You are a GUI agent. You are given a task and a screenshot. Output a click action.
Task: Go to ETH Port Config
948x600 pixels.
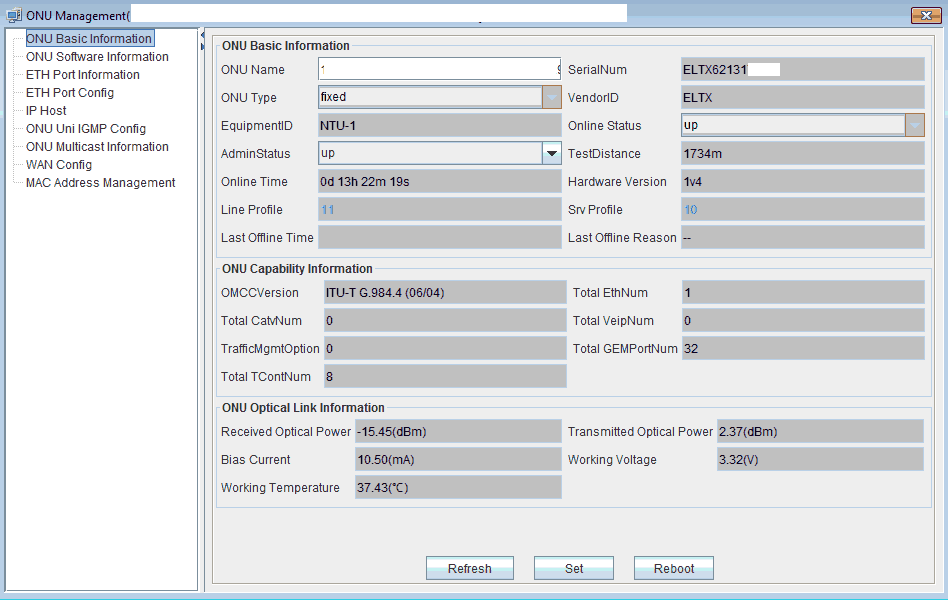[70, 93]
